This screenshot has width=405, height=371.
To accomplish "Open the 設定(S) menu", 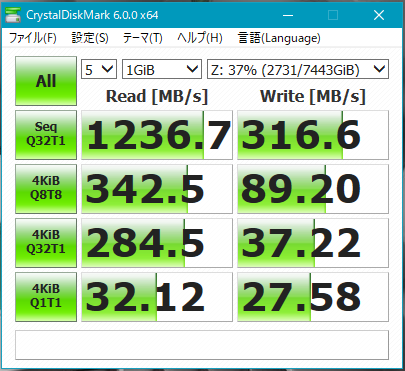I will point(90,38).
